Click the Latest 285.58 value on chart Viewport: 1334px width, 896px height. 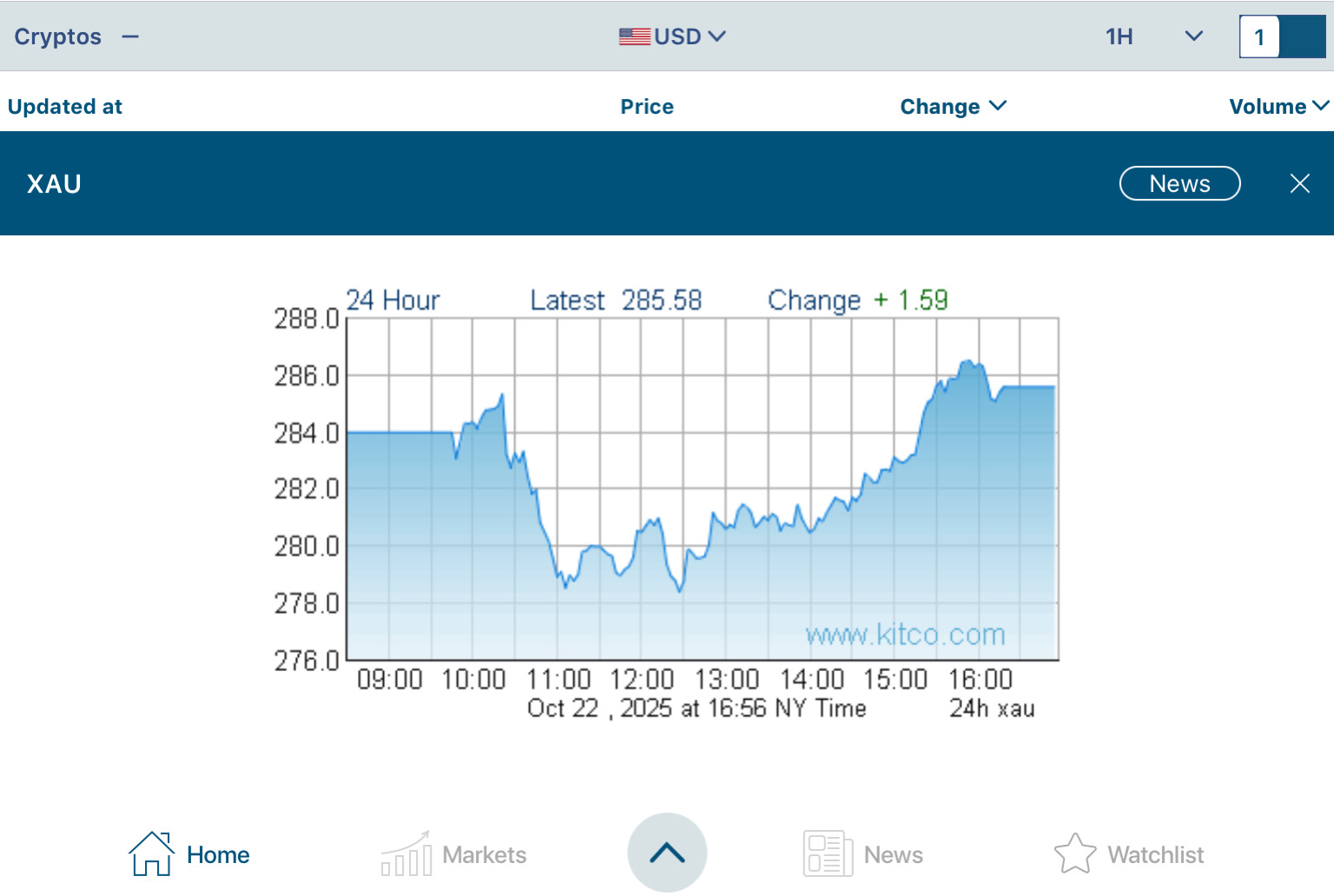(x=616, y=300)
